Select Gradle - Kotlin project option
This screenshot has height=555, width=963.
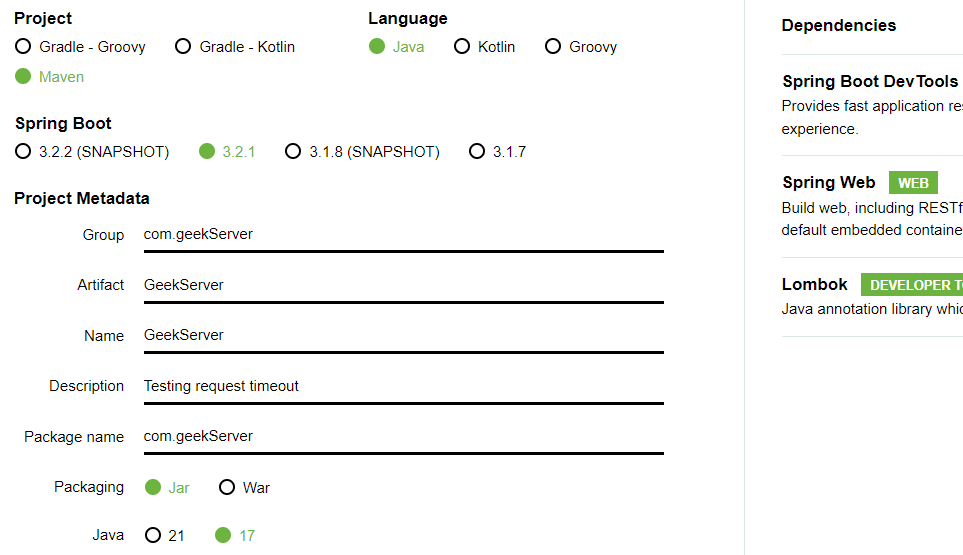pyautogui.click(x=183, y=47)
